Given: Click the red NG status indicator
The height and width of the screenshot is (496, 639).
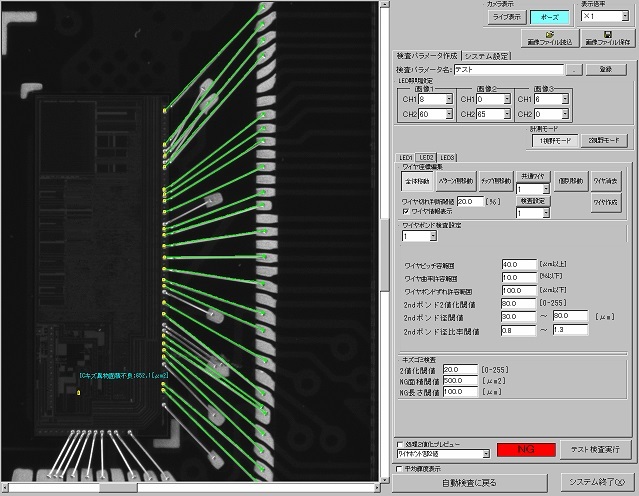Looking at the screenshot, I should [x=522, y=451].
